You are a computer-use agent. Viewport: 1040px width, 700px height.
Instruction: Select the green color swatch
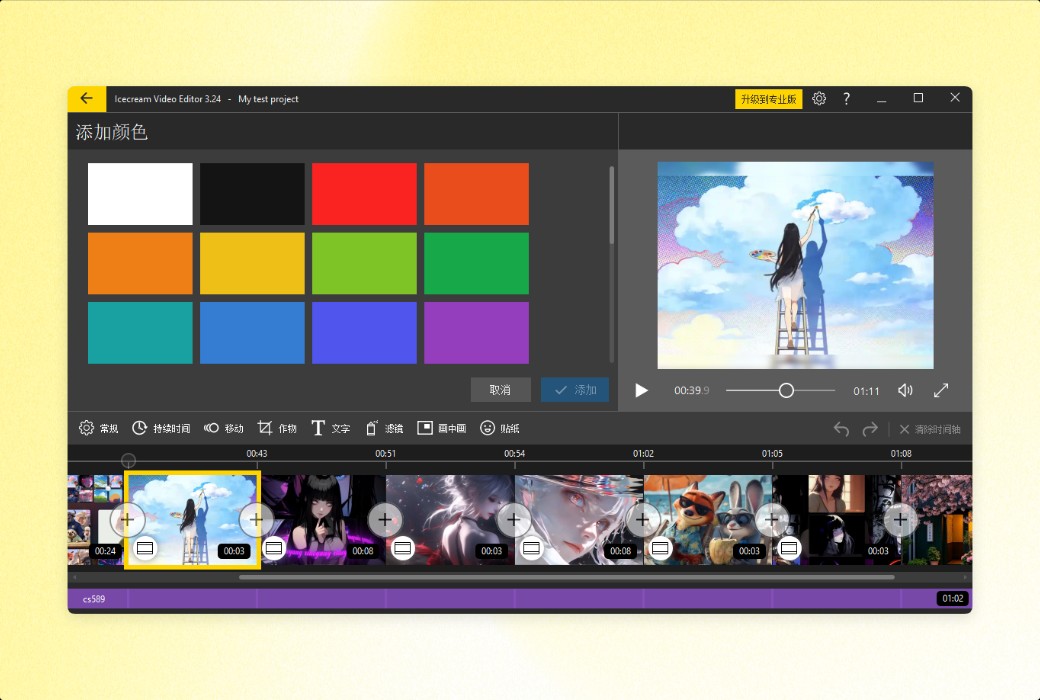click(476, 263)
